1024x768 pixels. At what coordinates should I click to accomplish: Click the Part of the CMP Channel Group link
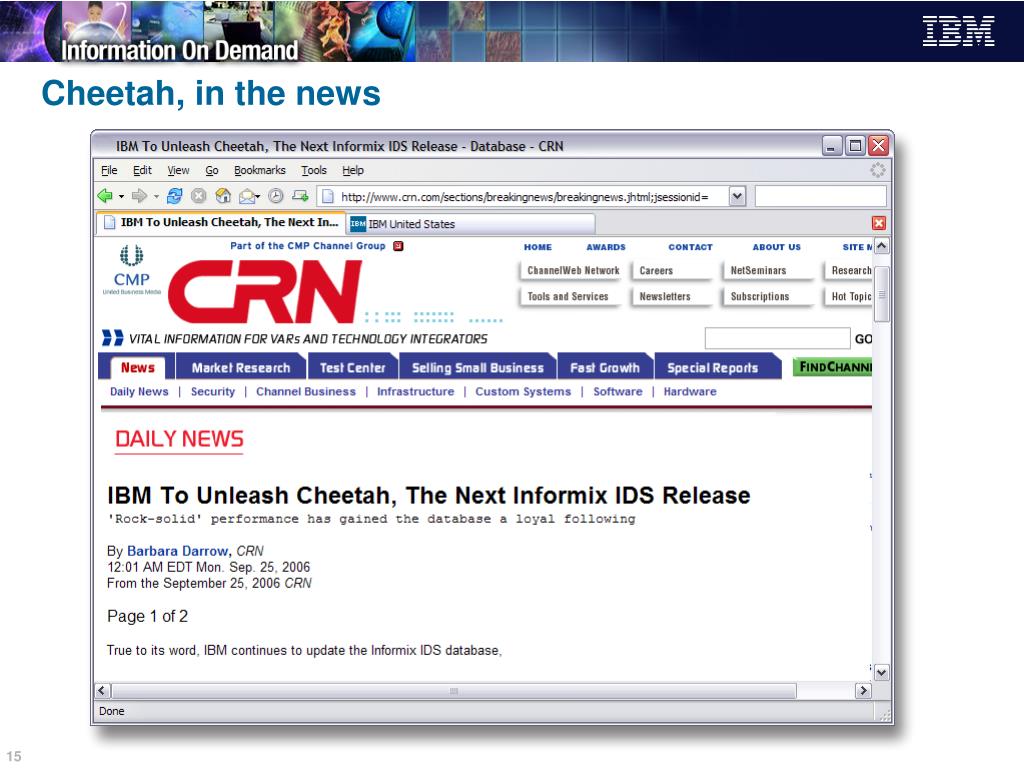click(x=308, y=246)
